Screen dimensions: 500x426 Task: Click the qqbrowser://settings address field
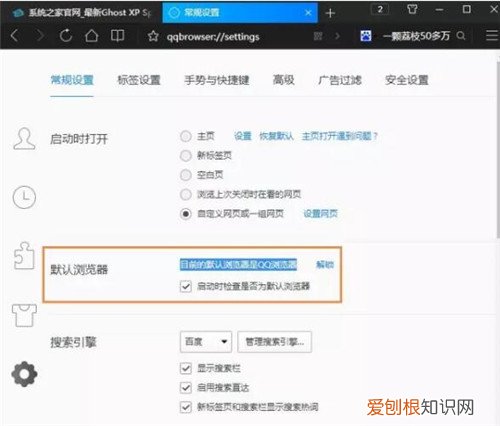213,36
